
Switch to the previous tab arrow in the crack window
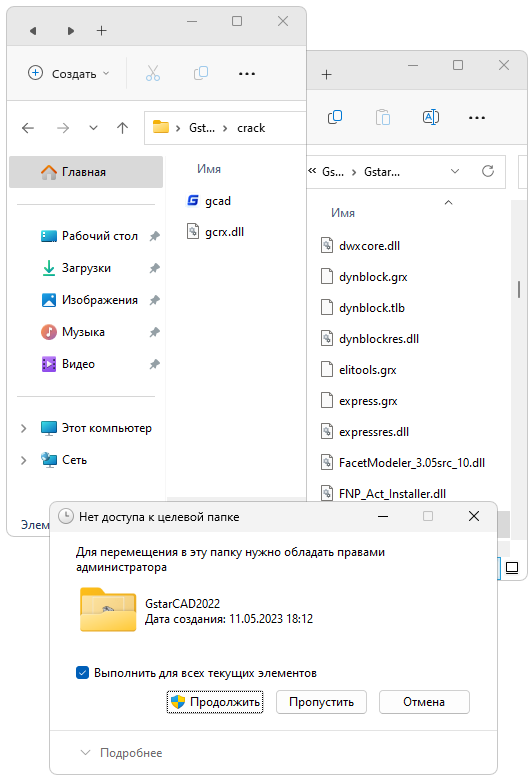pyautogui.click(x=33, y=31)
